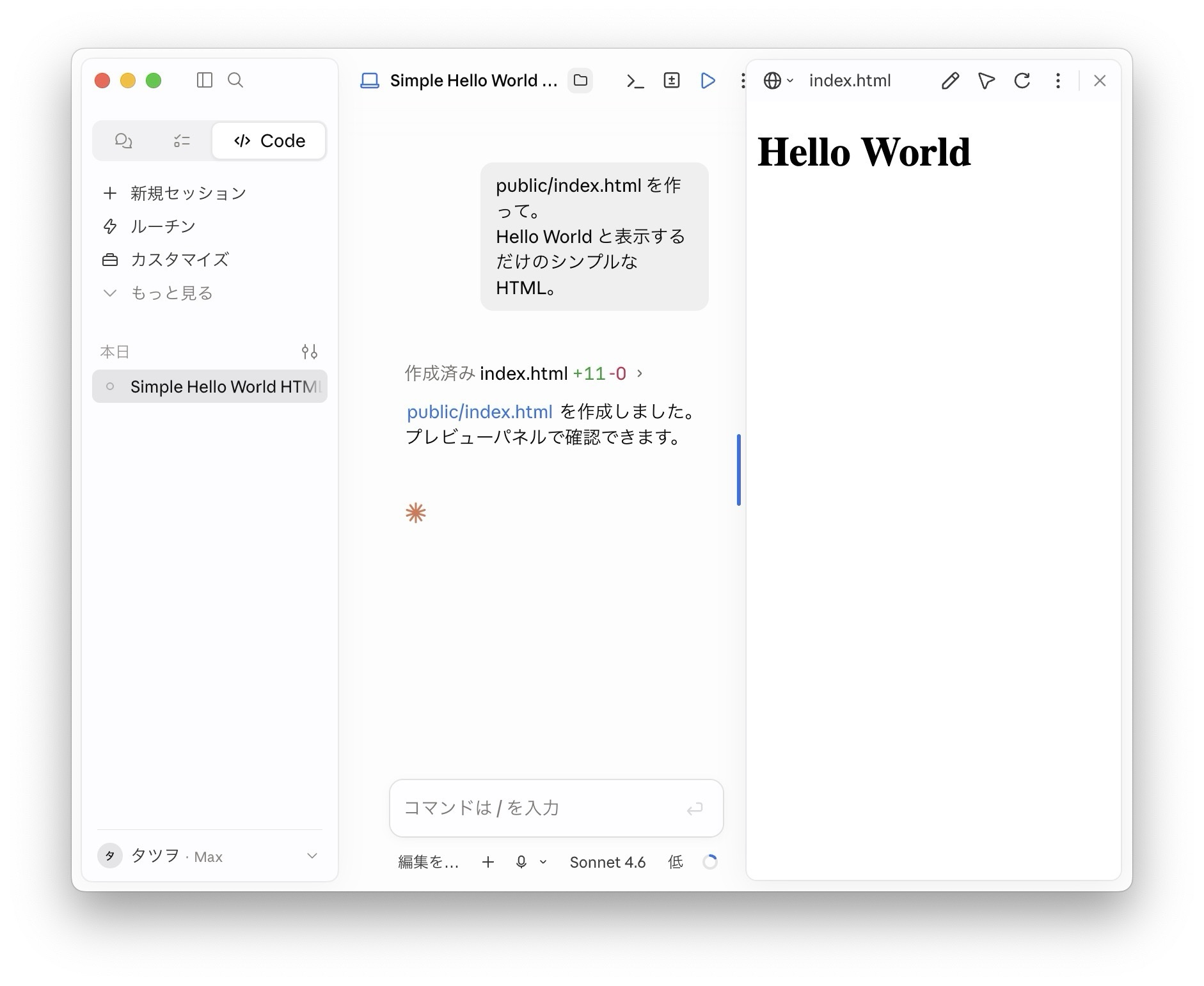Click the pencil edit icon in the preview
This screenshot has width=1204, height=986.
tap(950, 81)
